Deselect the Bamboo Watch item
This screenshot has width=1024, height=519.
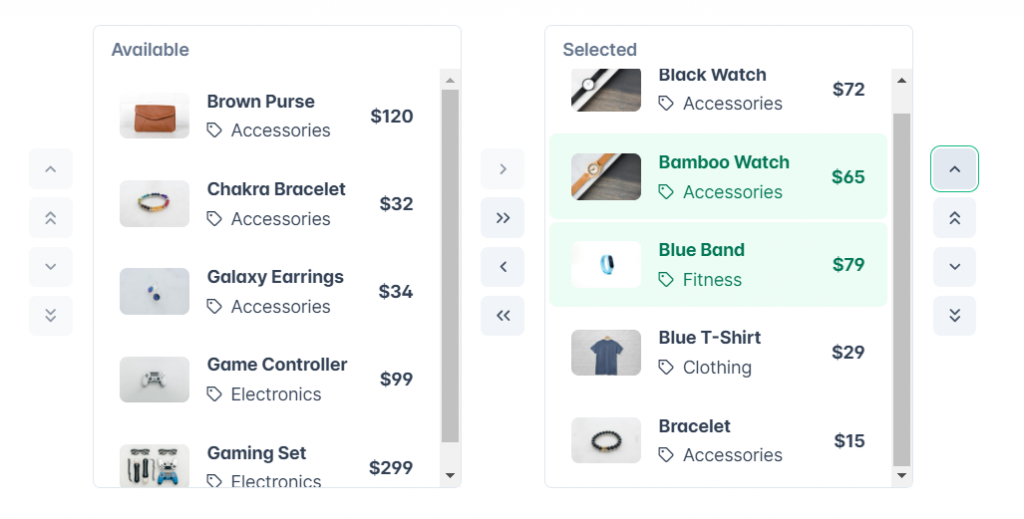coord(718,177)
